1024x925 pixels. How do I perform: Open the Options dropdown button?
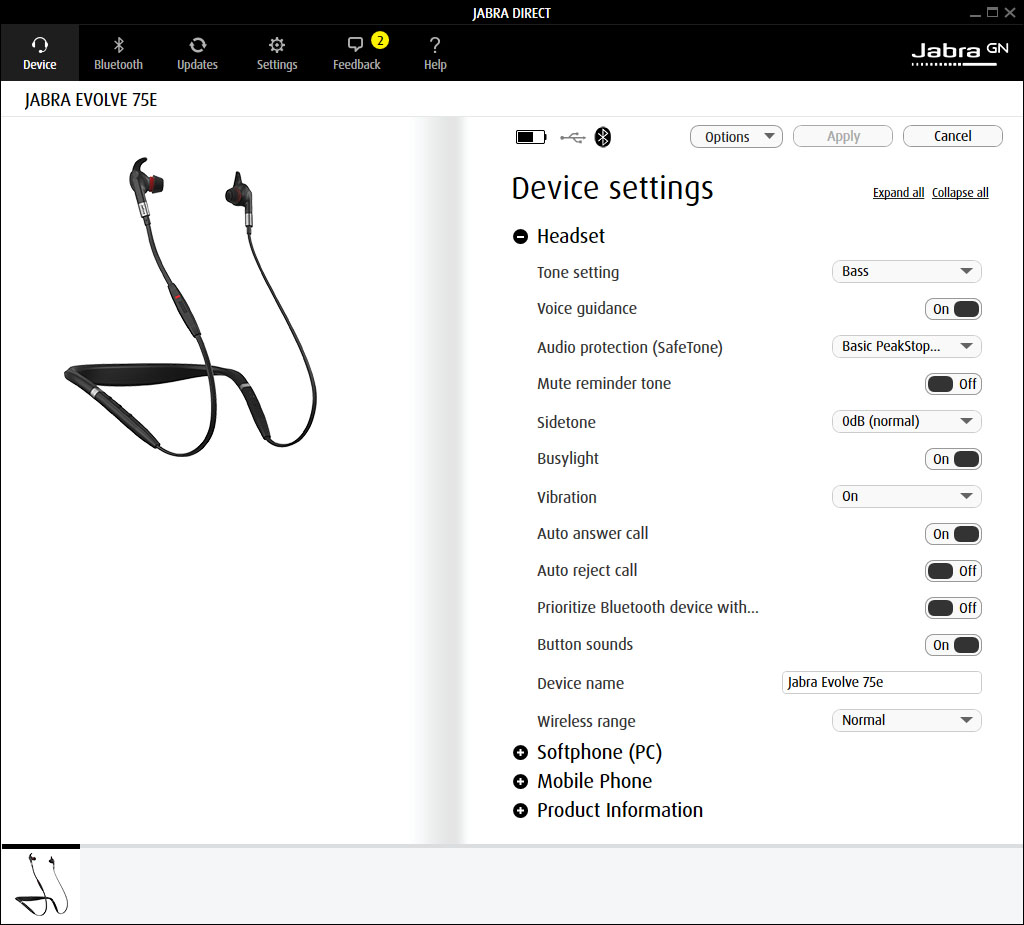pyautogui.click(x=736, y=137)
